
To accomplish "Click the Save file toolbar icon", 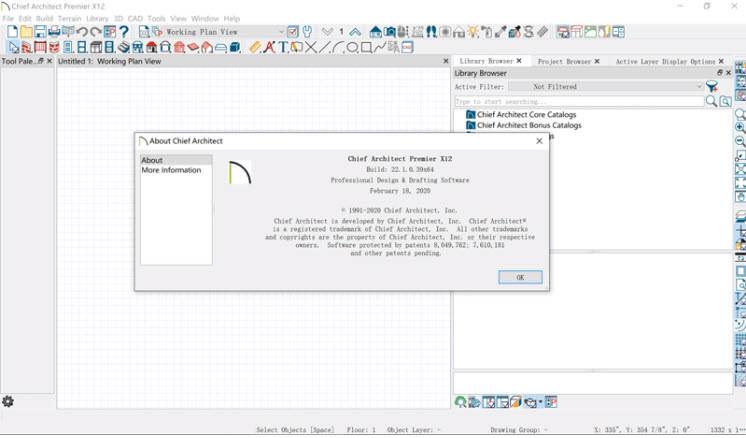I will tap(41, 32).
